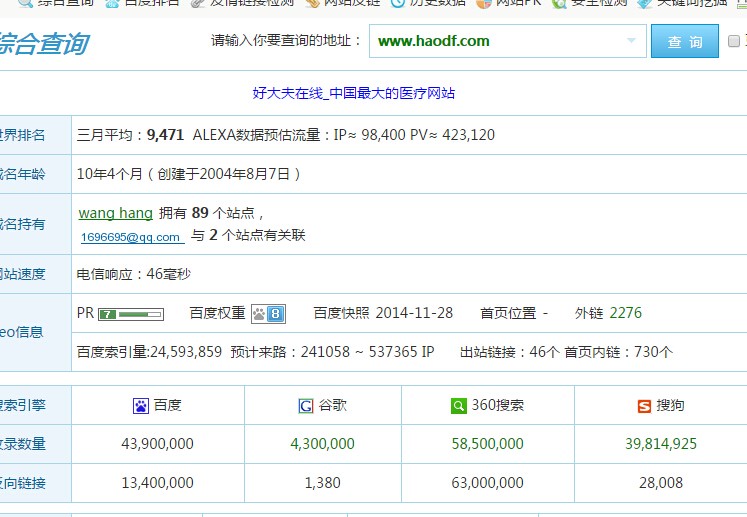Click the 360搜索 green search icon

point(458,405)
